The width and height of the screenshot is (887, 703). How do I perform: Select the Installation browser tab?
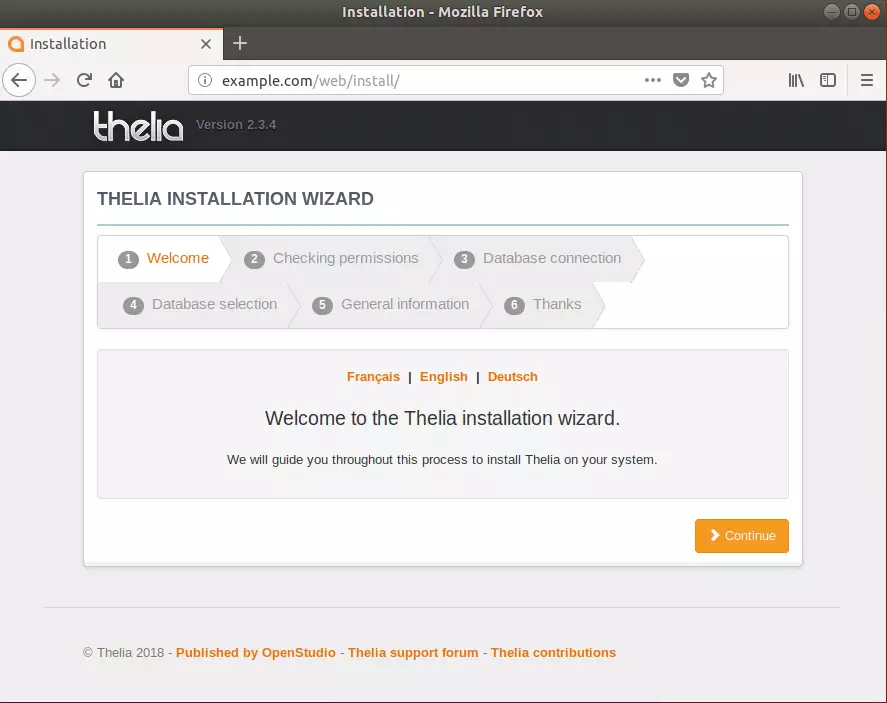point(111,44)
